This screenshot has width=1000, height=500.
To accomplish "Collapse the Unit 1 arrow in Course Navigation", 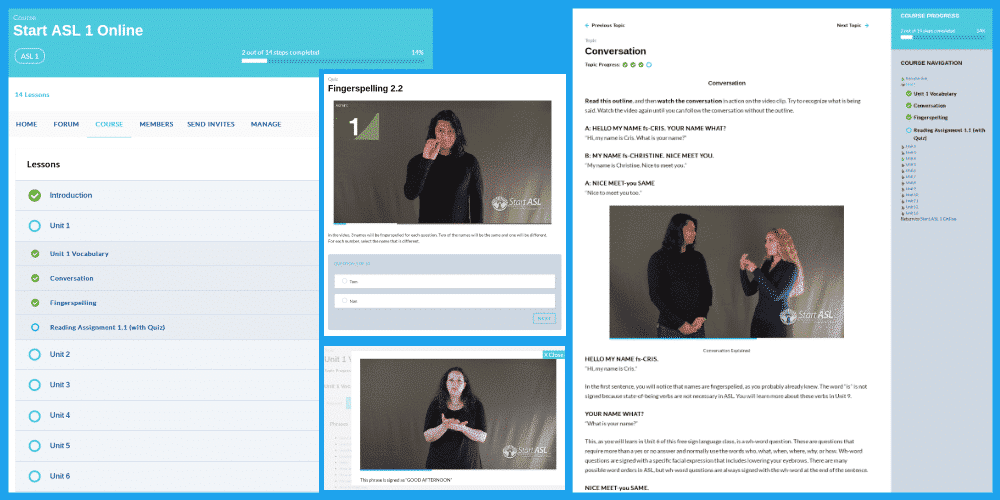I will click(x=902, y=85).
